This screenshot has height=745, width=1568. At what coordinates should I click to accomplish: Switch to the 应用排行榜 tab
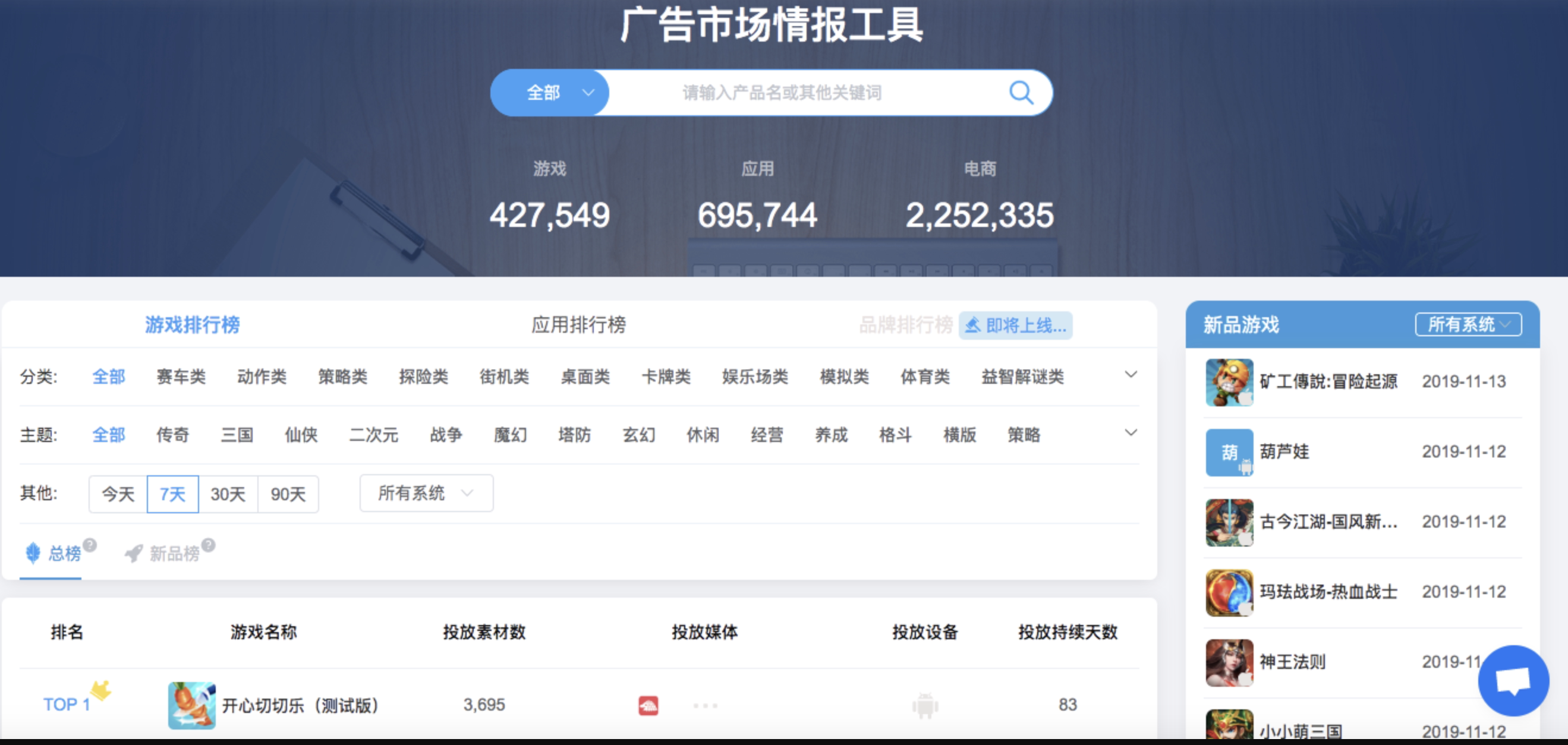578,325
